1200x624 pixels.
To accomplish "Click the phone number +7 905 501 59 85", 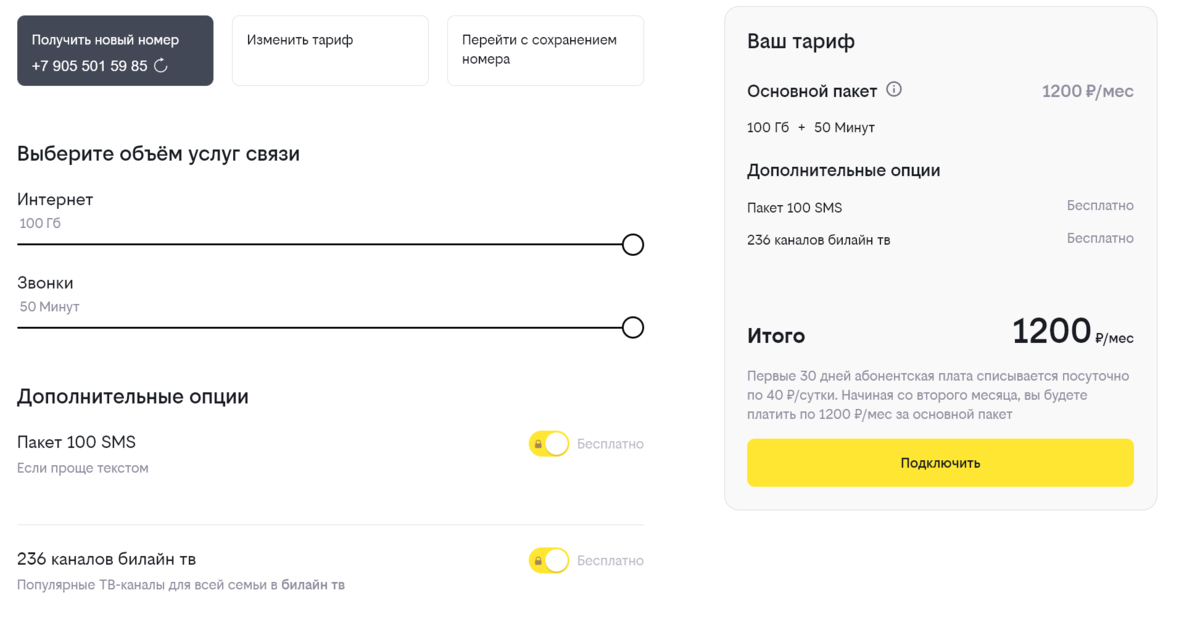I will [x=89, y=66].
